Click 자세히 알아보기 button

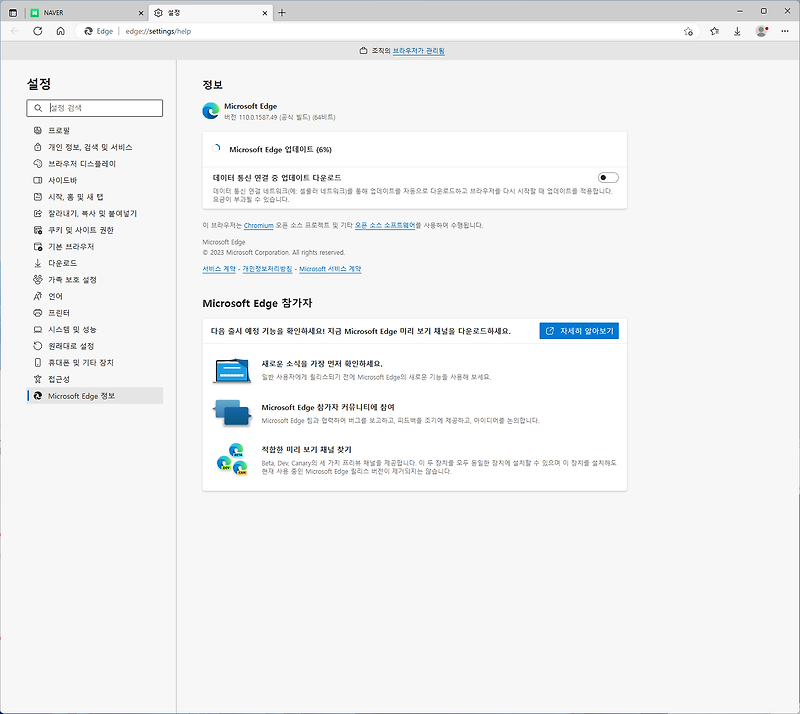[x=579, y=331]
